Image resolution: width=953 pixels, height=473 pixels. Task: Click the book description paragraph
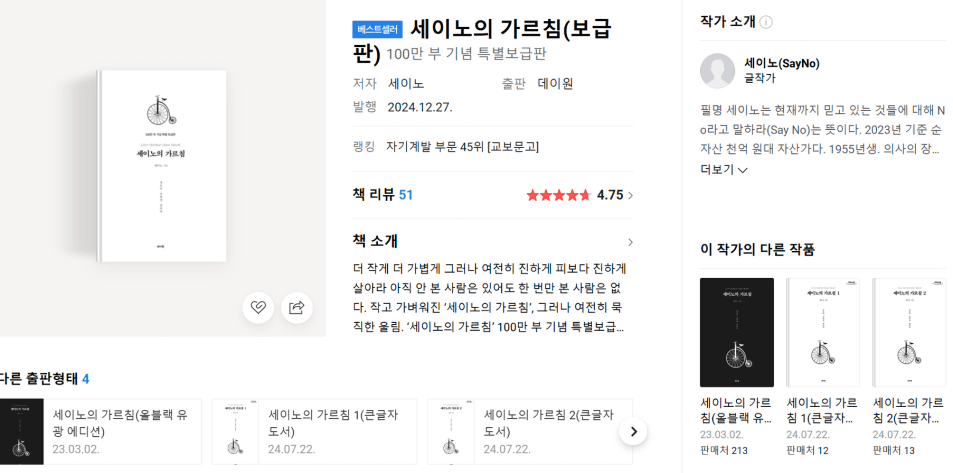(x=490, y=298)
